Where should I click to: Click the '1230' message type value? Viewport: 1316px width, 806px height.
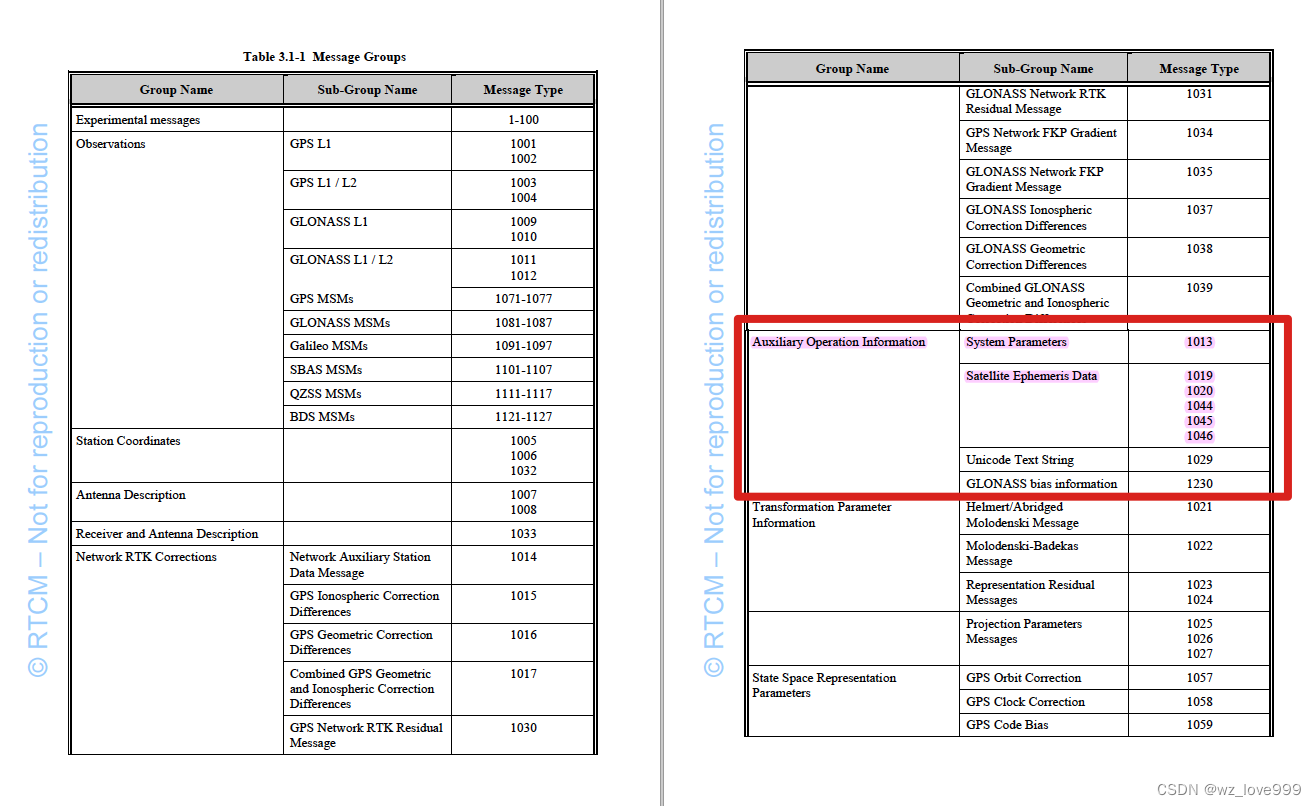tap(1199, 484)
